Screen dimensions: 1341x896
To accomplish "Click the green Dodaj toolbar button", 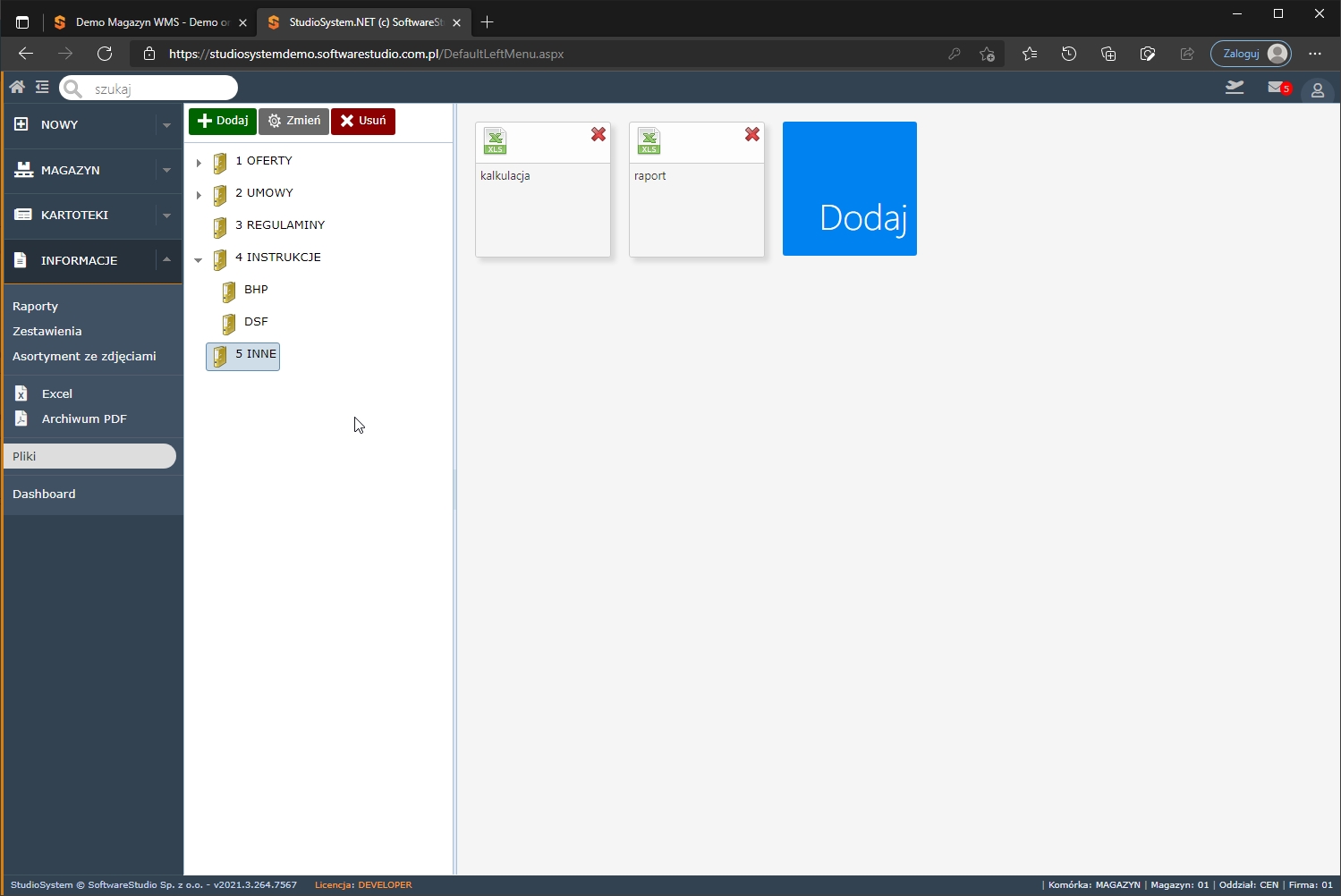I will point(223,121).
